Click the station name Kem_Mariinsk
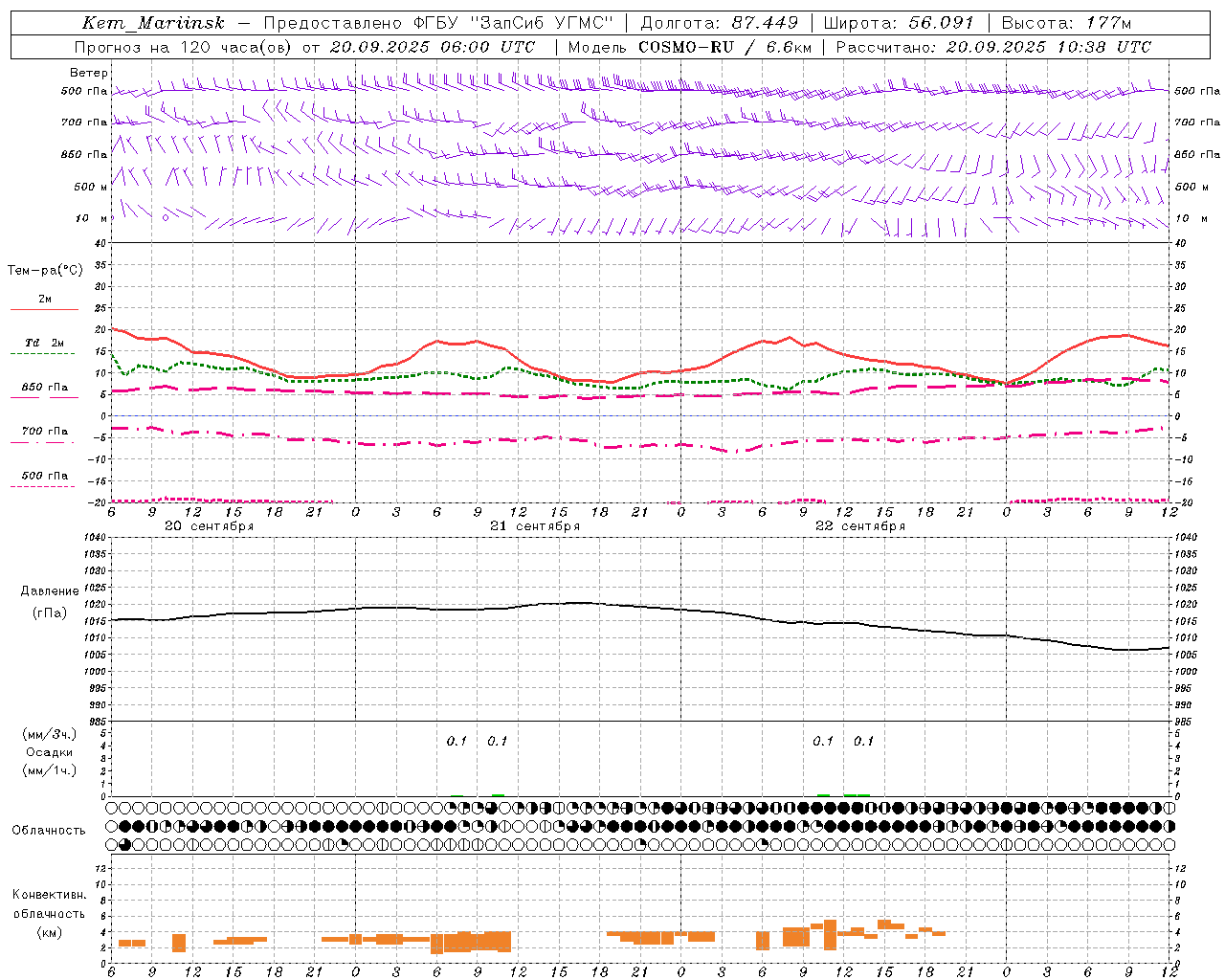The width and height of the screenshot is (1225, 980). point(154,23)
